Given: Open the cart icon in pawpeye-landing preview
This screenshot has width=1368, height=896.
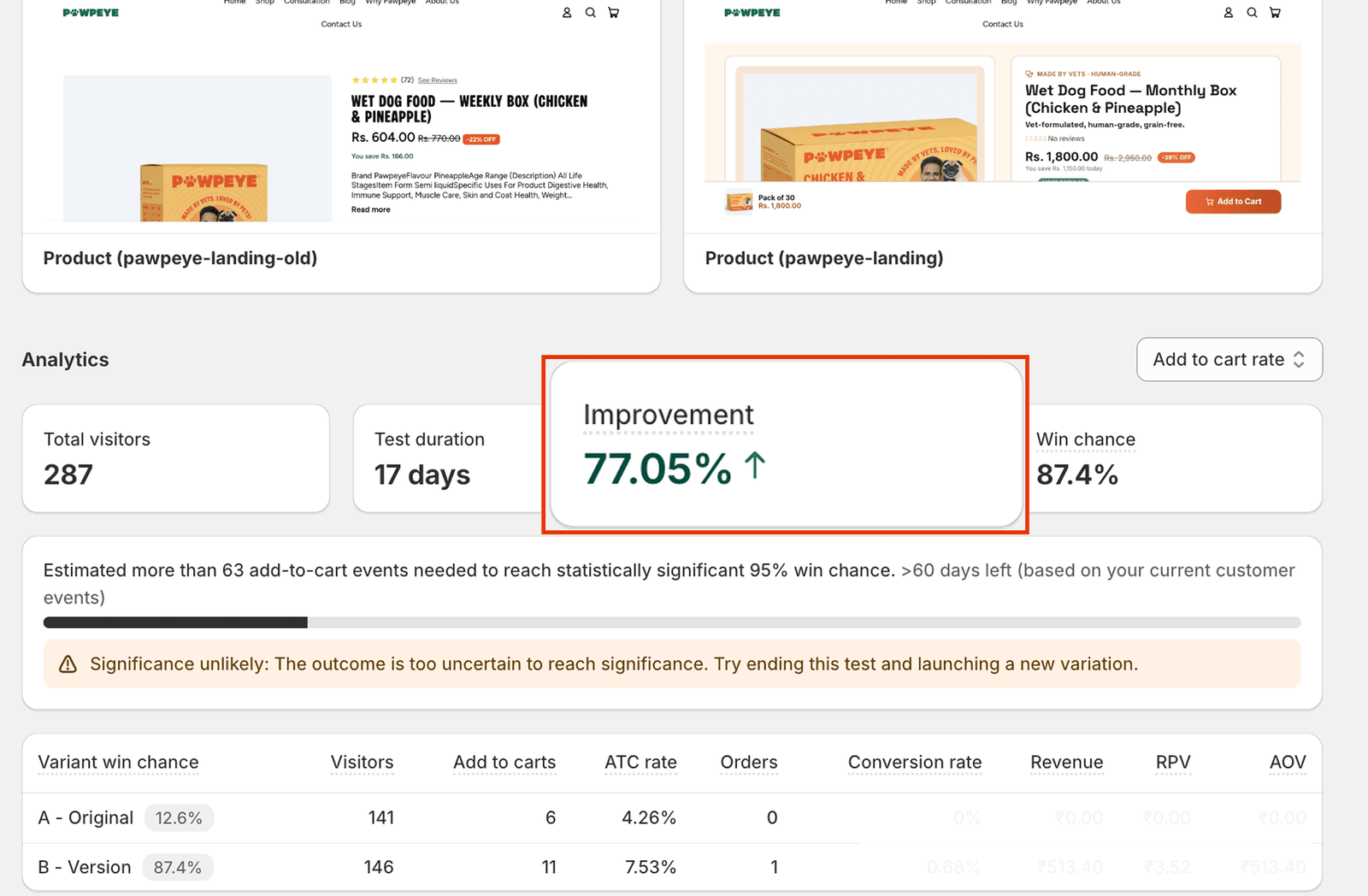Looking at the screenshot, I should (x=1275, y=13).
